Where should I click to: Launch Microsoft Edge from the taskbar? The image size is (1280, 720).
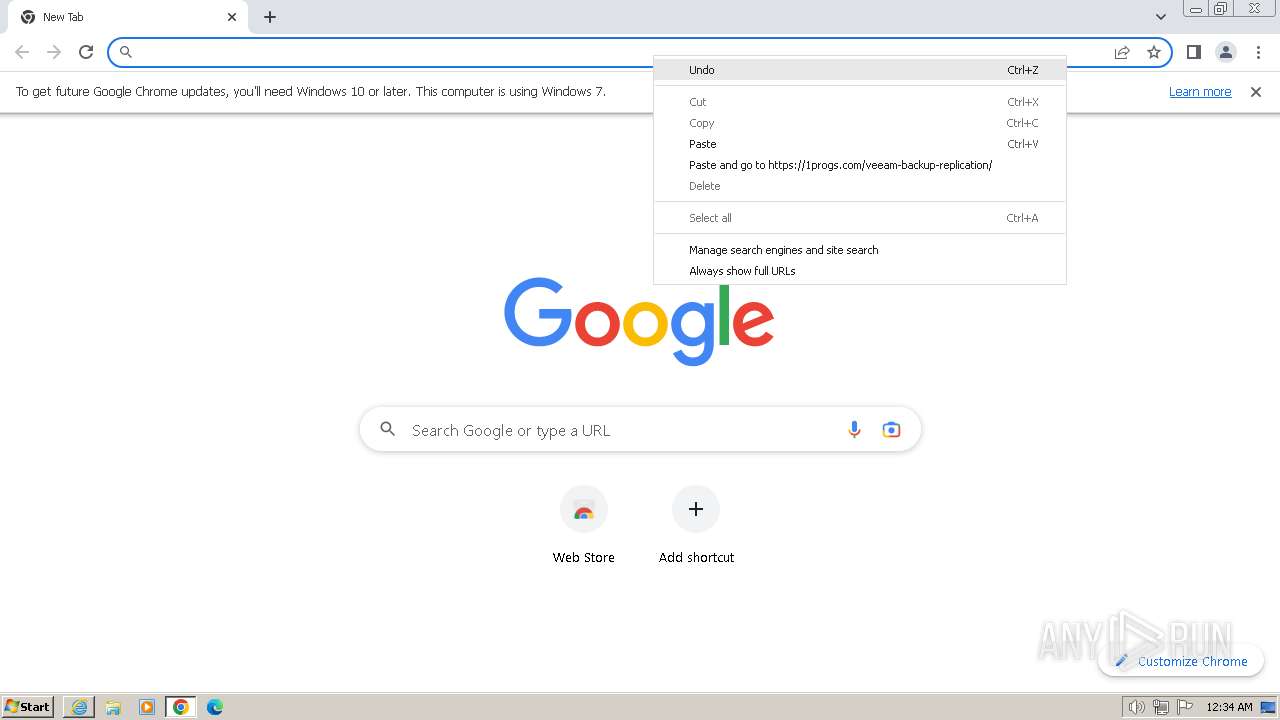(x=215, y=707)
